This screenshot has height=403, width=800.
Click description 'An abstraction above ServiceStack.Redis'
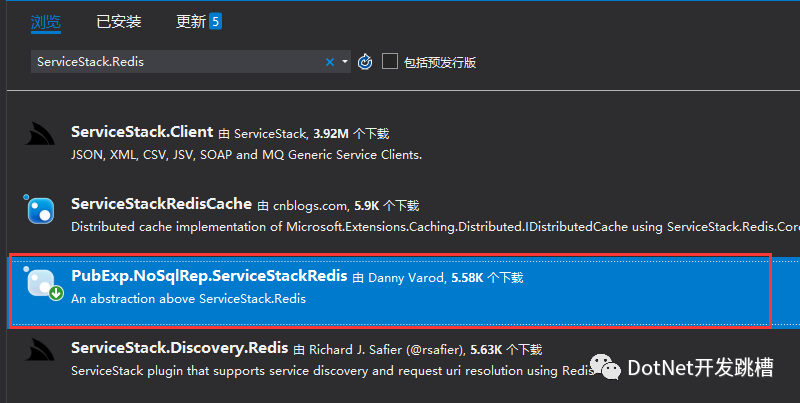tap(188, 299)
